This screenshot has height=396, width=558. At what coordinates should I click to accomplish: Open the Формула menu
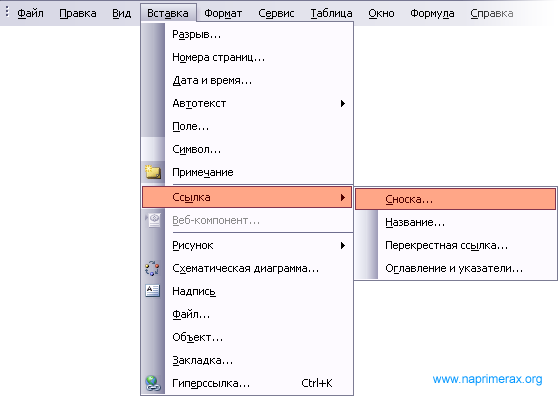[x=432, y=13]
